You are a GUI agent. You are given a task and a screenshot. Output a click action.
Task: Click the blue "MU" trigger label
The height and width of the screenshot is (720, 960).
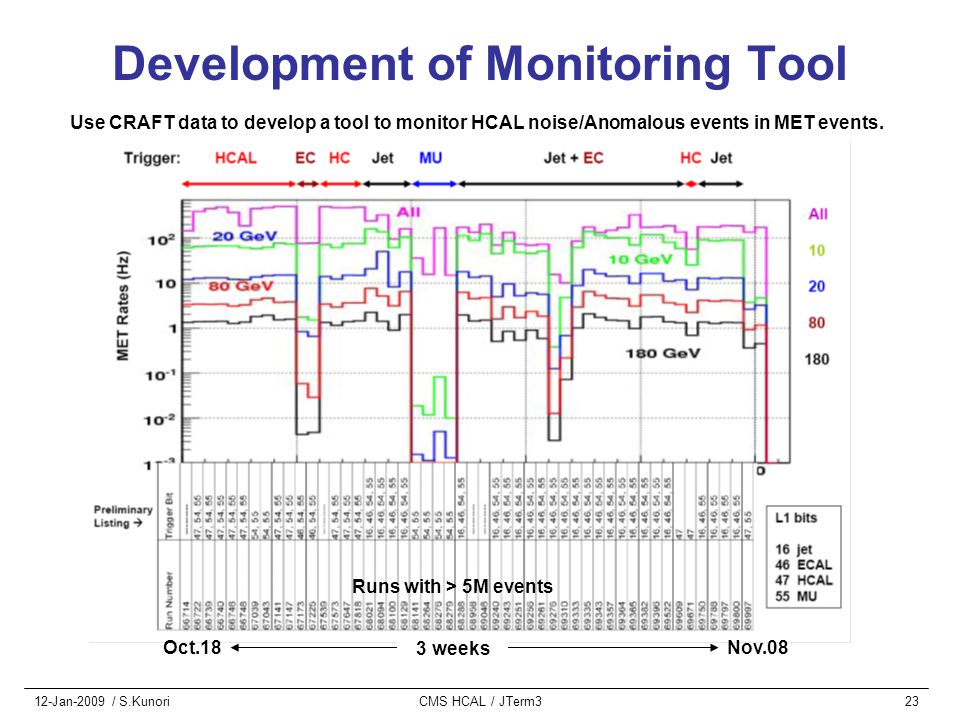pos(430,158)
